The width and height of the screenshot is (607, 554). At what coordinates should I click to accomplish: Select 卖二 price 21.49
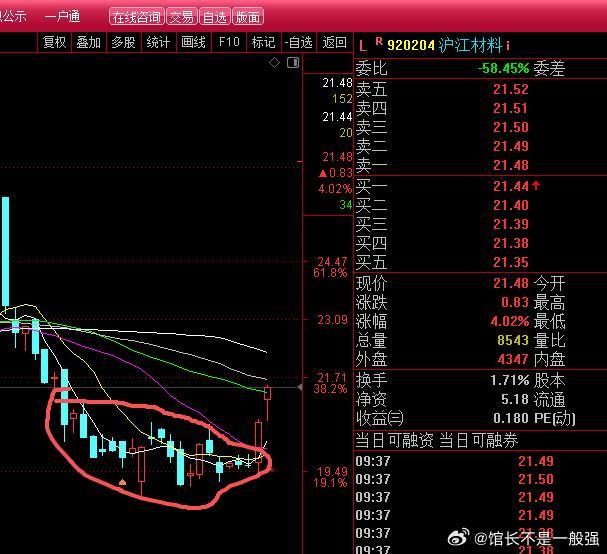(x=511, y=146)
